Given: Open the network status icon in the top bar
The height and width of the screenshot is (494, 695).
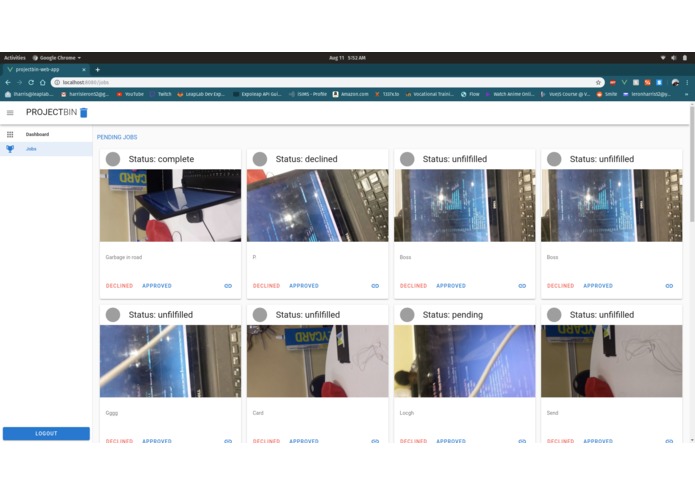Looking at the screenshot, I should (663, 58).
